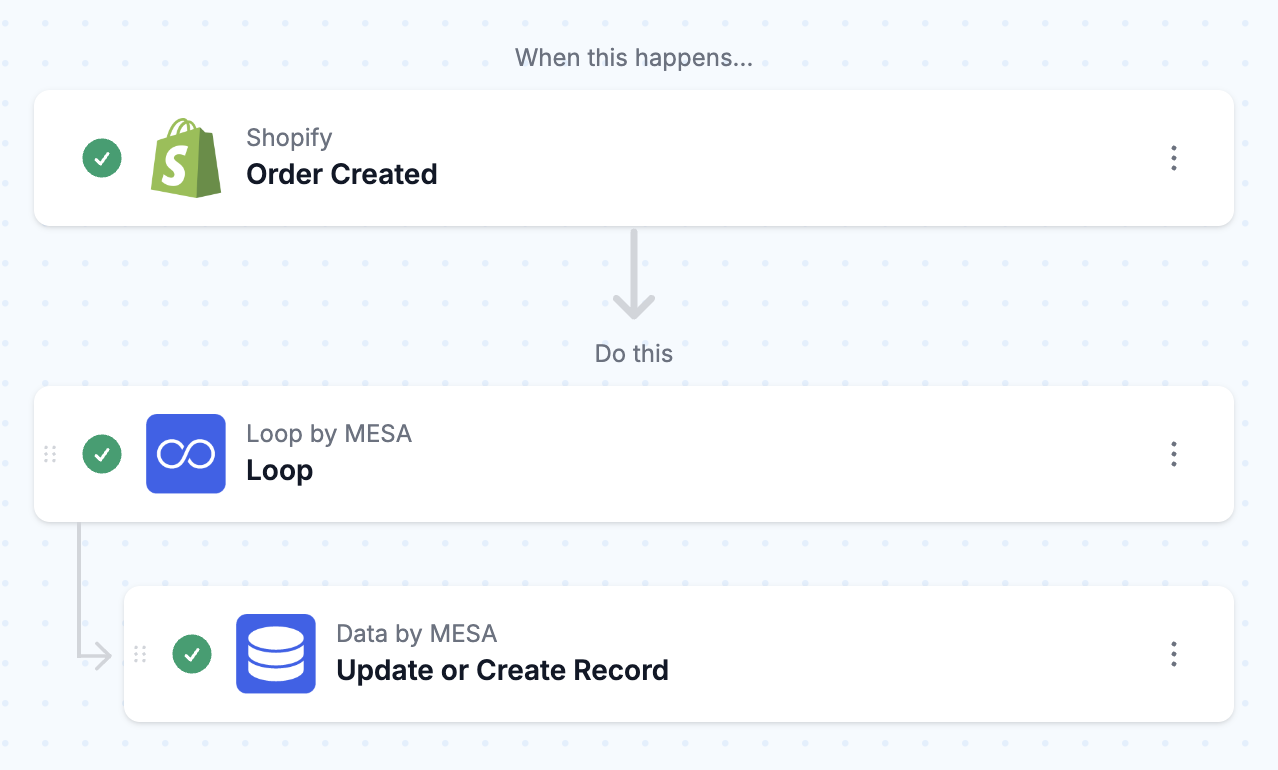Open three-dot menu for Update or Create Record
Viewport: 1278px width, 770px height.
pyautogui.click(x=1174, y=654)
